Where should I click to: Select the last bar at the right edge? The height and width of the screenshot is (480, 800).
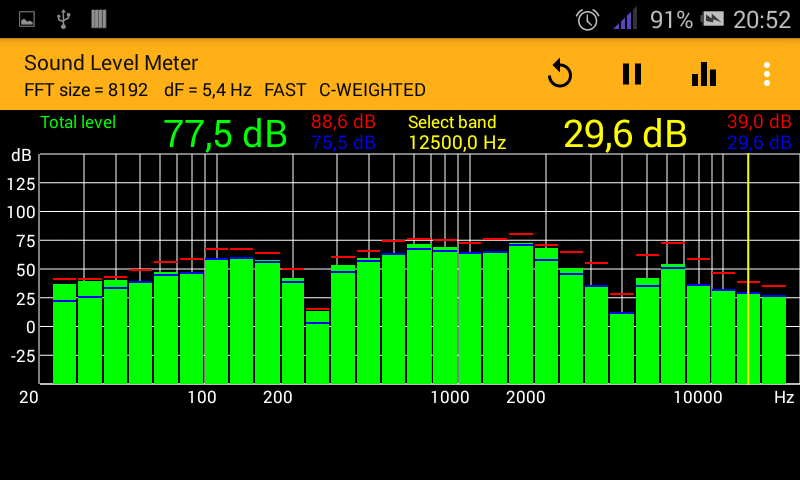tap(773, 339)
